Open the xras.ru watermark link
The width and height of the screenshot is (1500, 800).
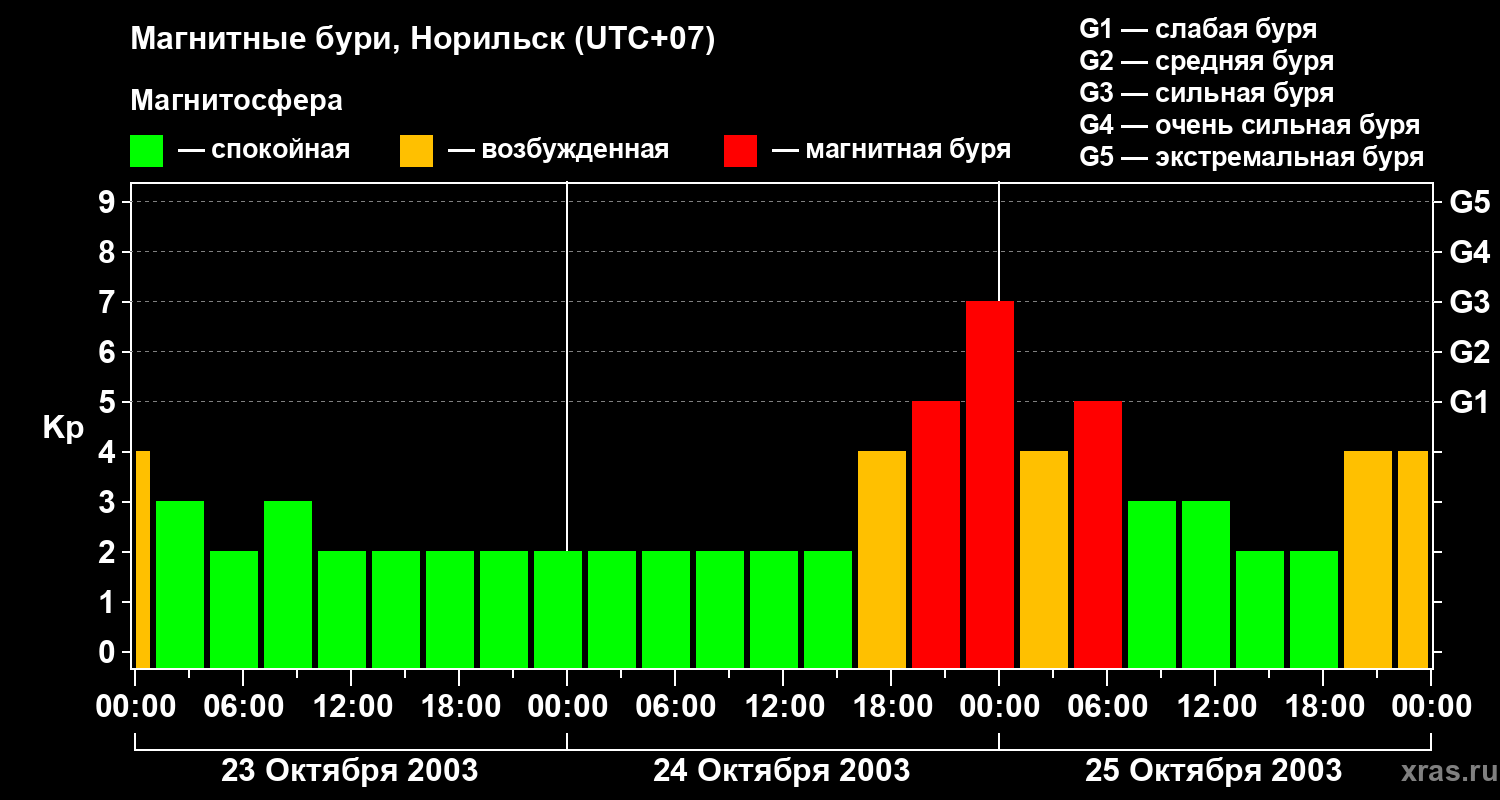(1444, 771)
